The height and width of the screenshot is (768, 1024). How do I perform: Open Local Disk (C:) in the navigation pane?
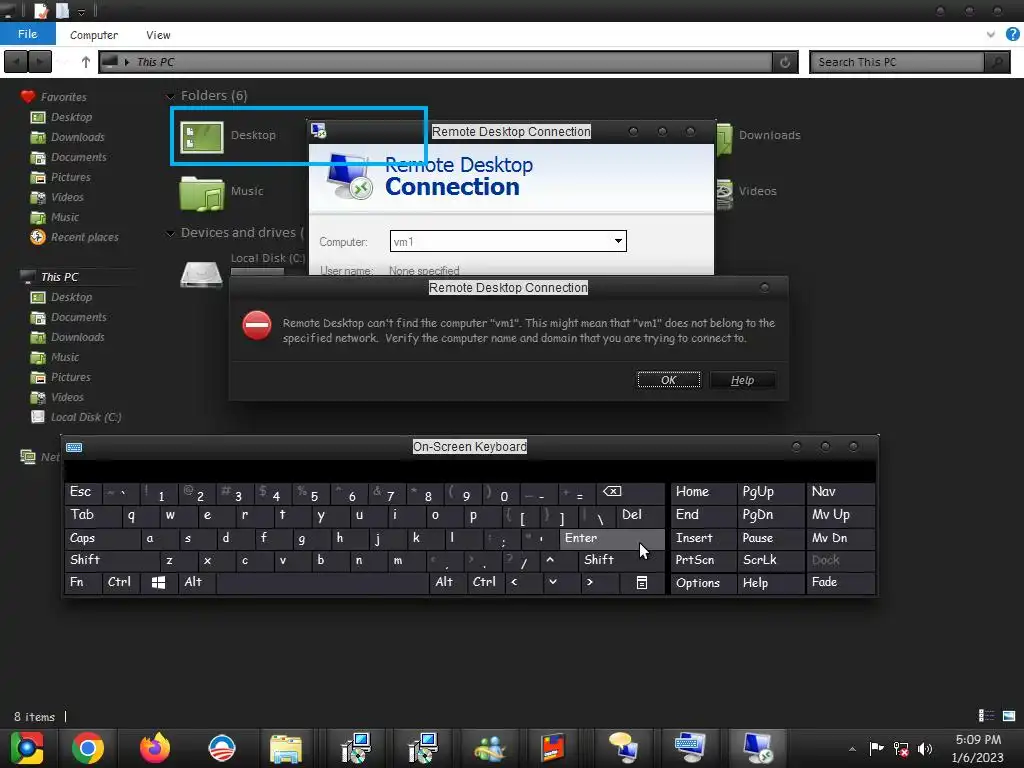tap(86, 417)
